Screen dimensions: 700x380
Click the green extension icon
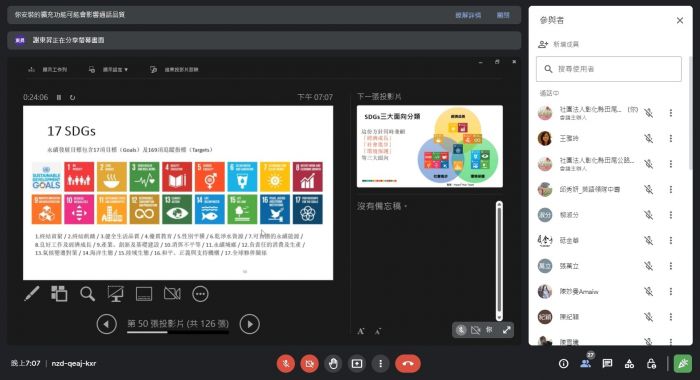tap(683, 363)
